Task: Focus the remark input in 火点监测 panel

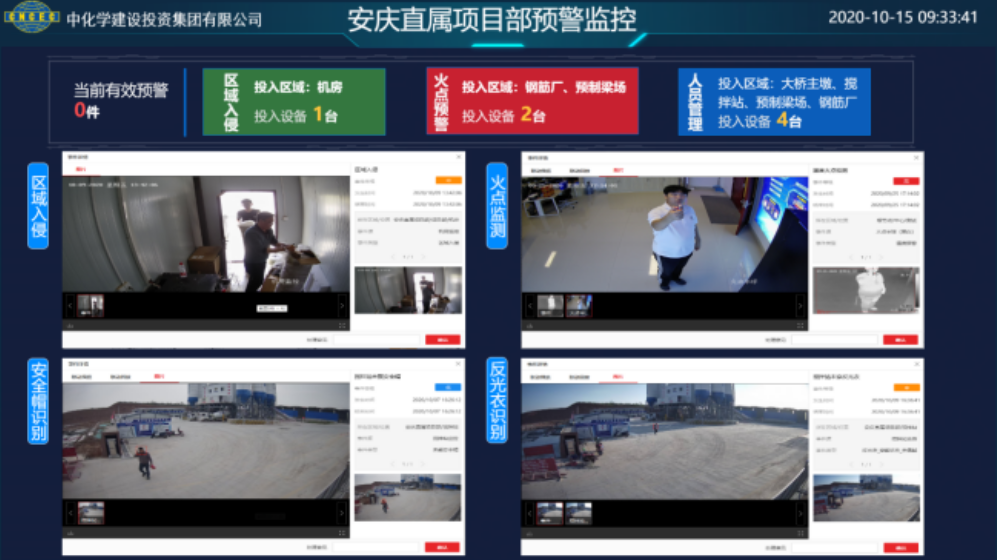Action: click(x=834, y=340)
